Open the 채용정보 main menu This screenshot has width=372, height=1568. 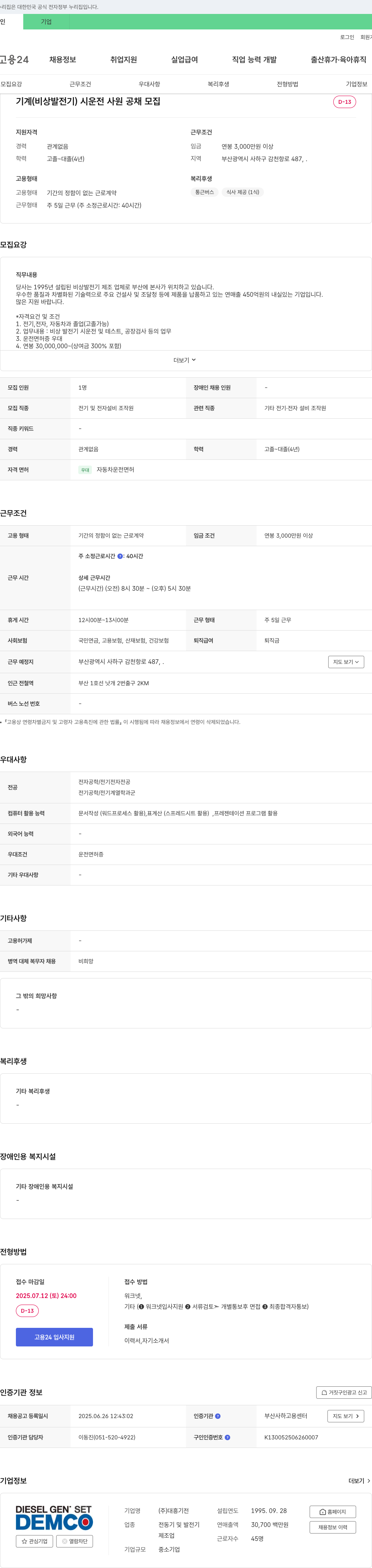point(63,60)
